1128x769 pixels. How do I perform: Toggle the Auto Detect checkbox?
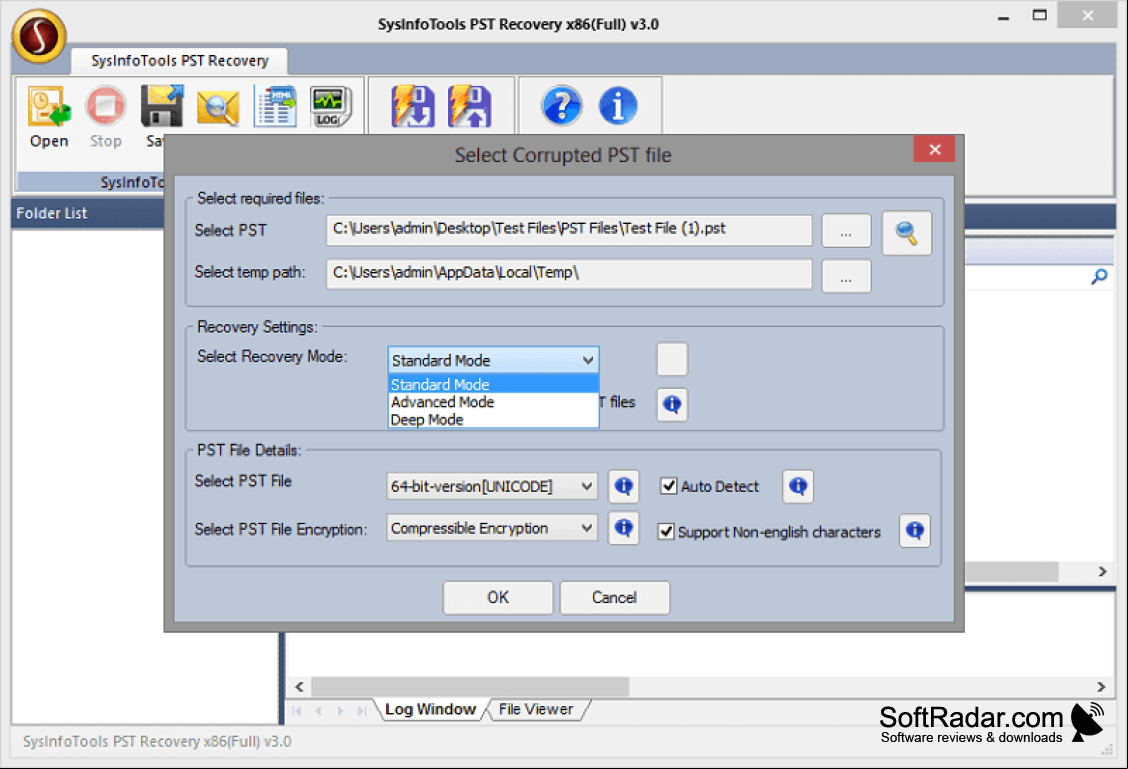click(668, 486)
